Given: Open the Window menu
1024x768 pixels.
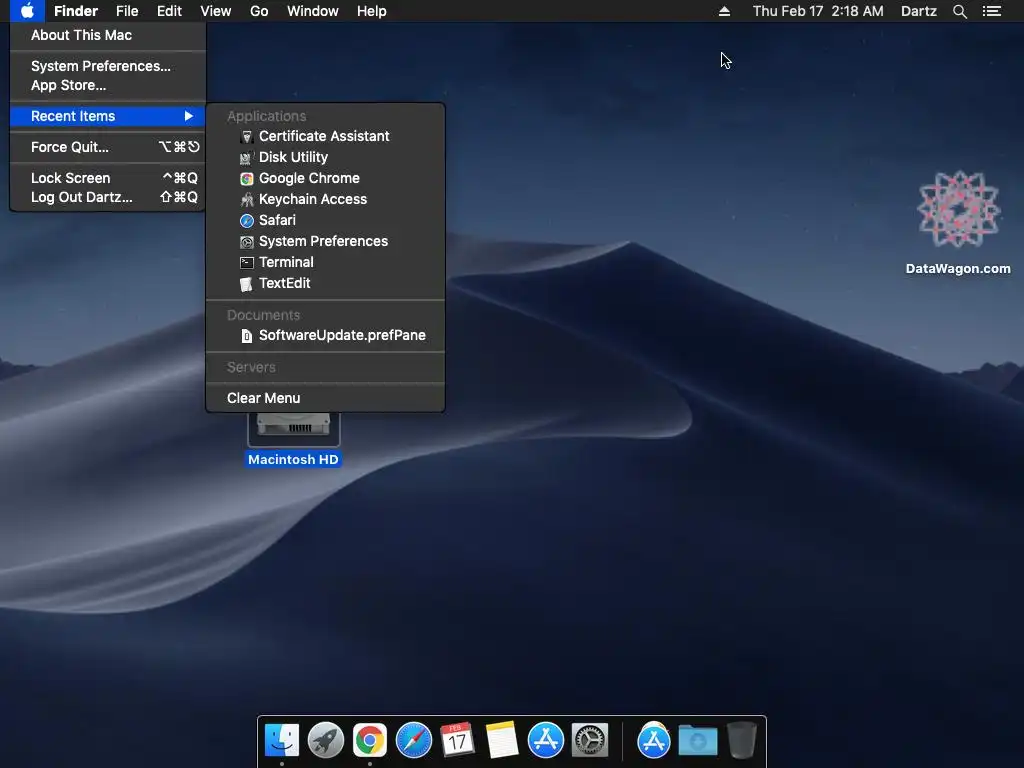Looking at the screenshot, I should coord(313,11).
